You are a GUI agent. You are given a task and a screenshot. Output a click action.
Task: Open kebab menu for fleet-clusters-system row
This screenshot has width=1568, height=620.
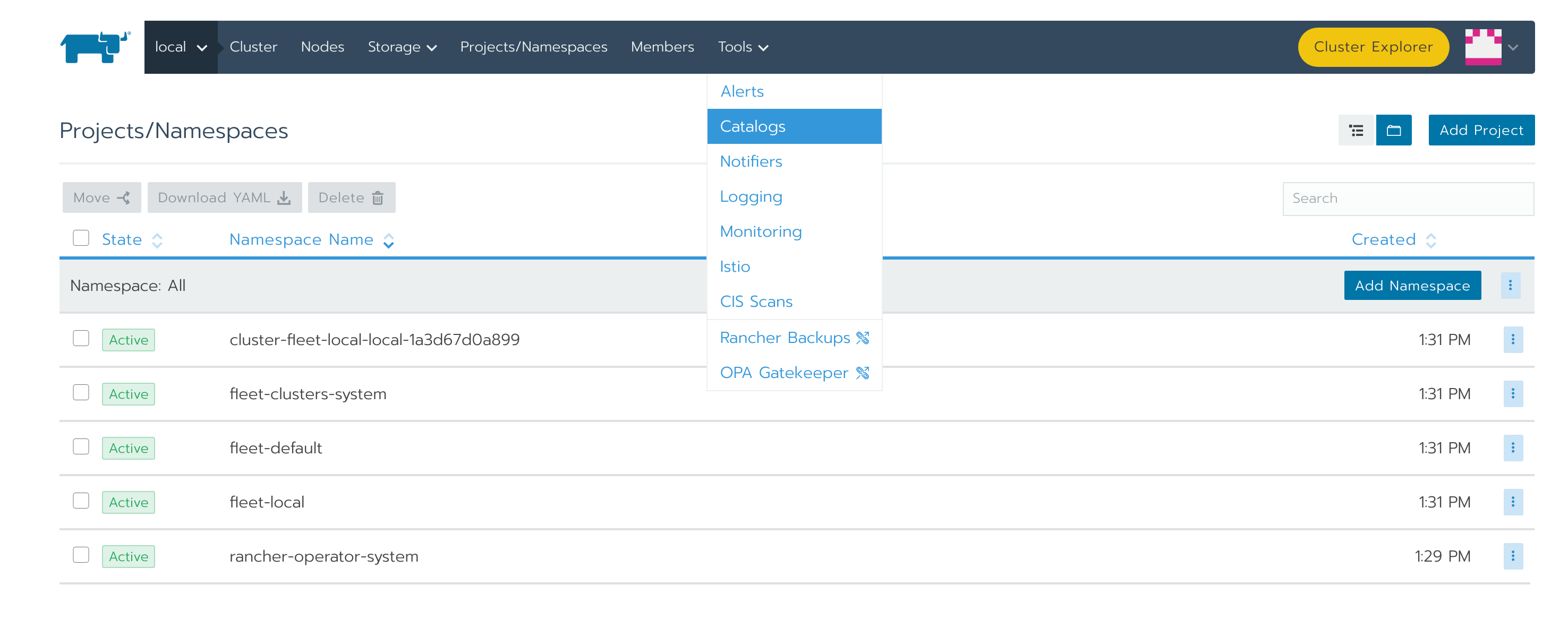pyautogui.click(x=1512, y=394)
